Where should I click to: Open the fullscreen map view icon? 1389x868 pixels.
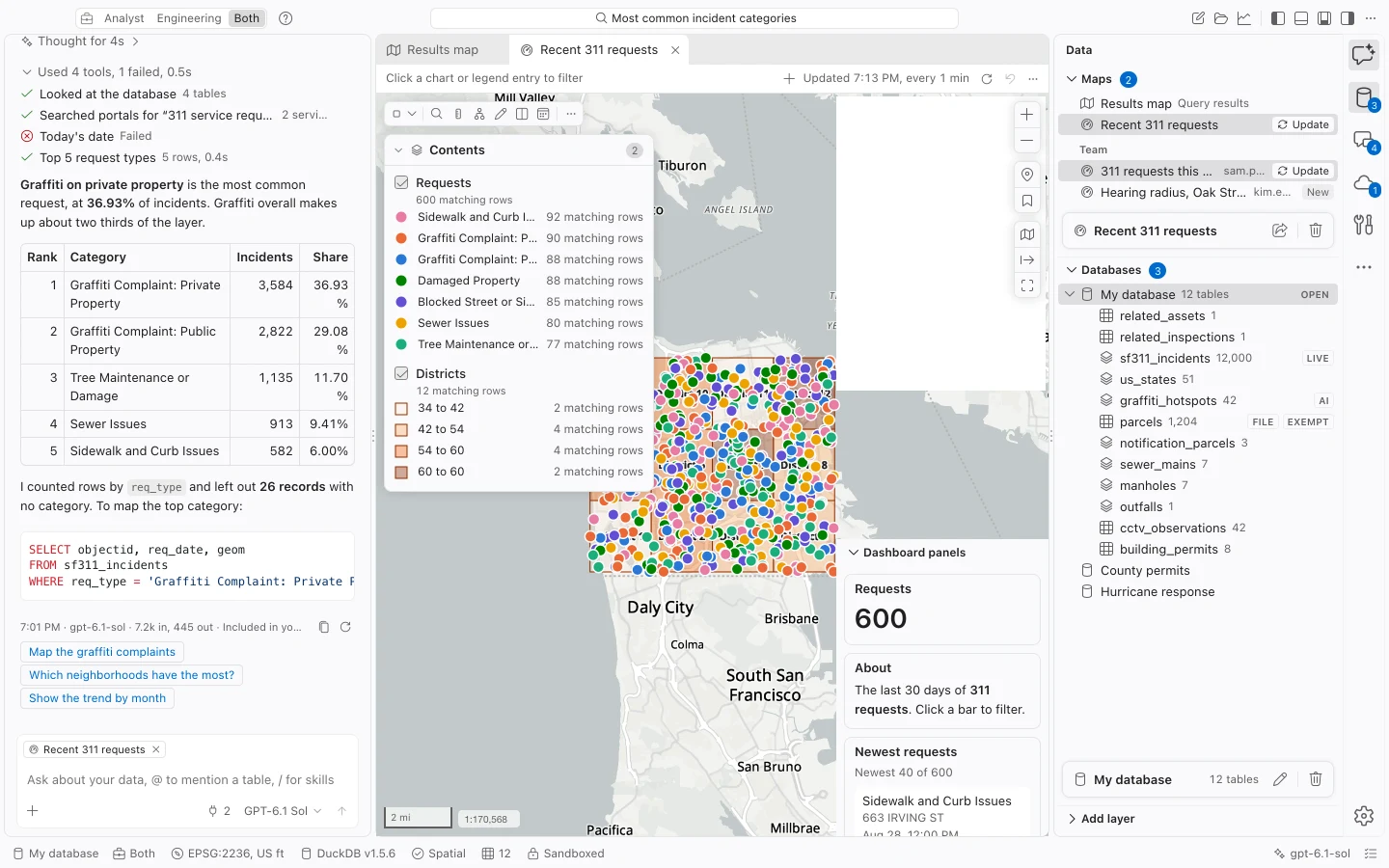(1027, 285)
